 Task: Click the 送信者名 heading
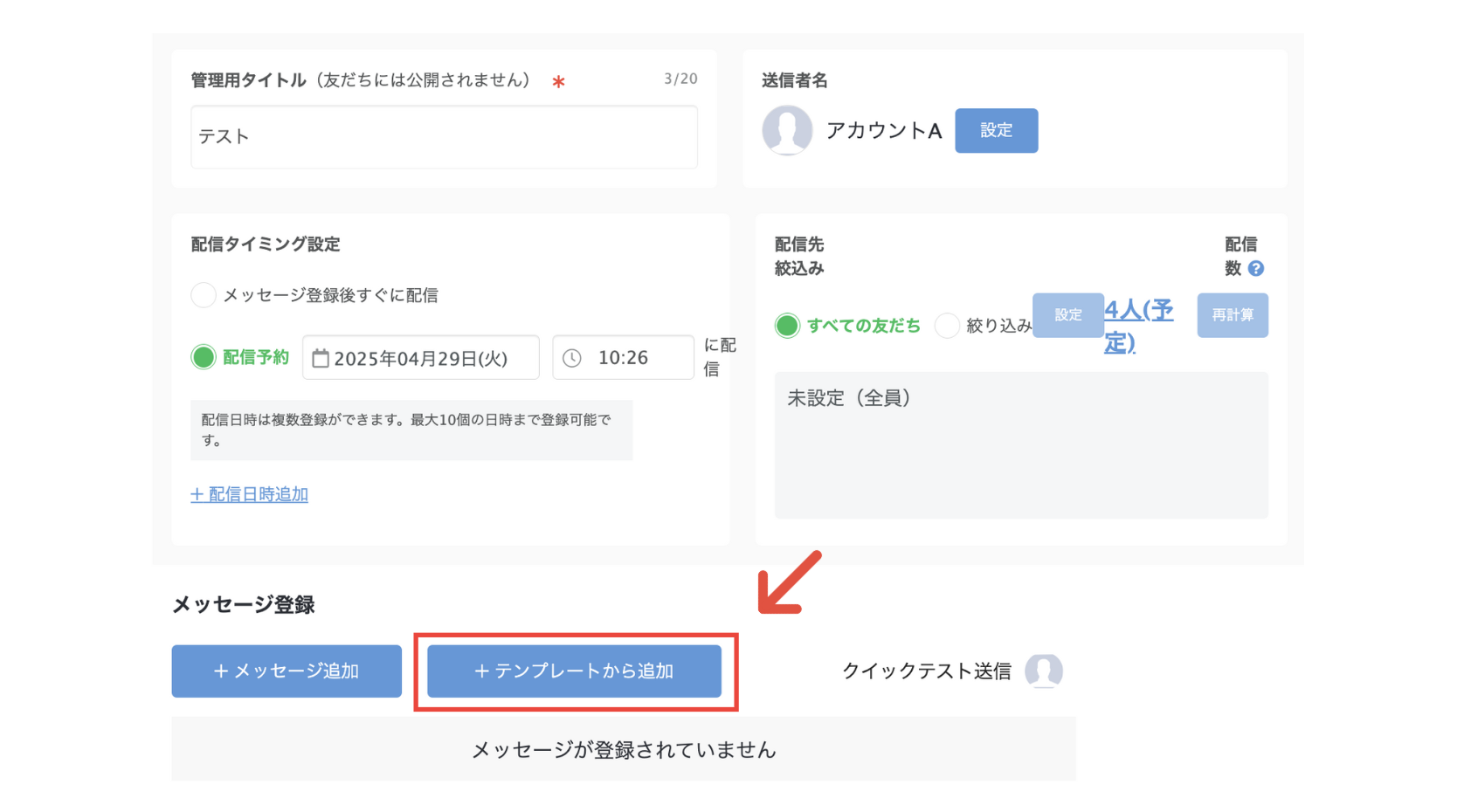[795, 80]
